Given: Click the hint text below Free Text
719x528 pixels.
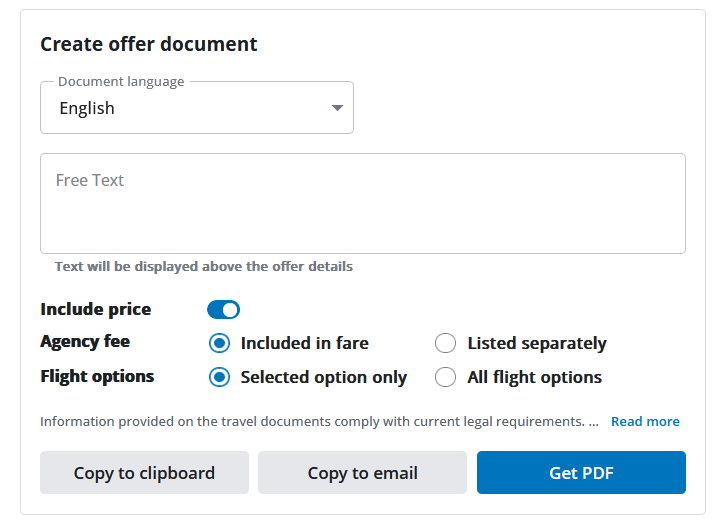Looking at the screenshot, I should click(203, 267).
